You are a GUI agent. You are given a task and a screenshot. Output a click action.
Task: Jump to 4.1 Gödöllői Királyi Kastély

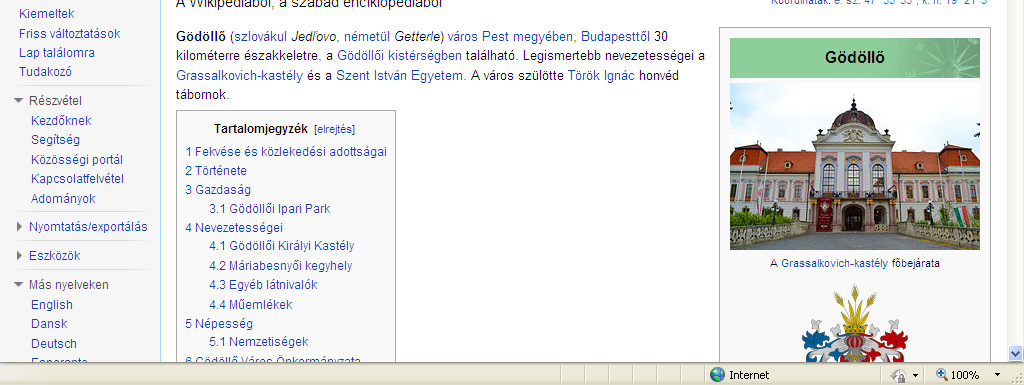pos(281,246)
